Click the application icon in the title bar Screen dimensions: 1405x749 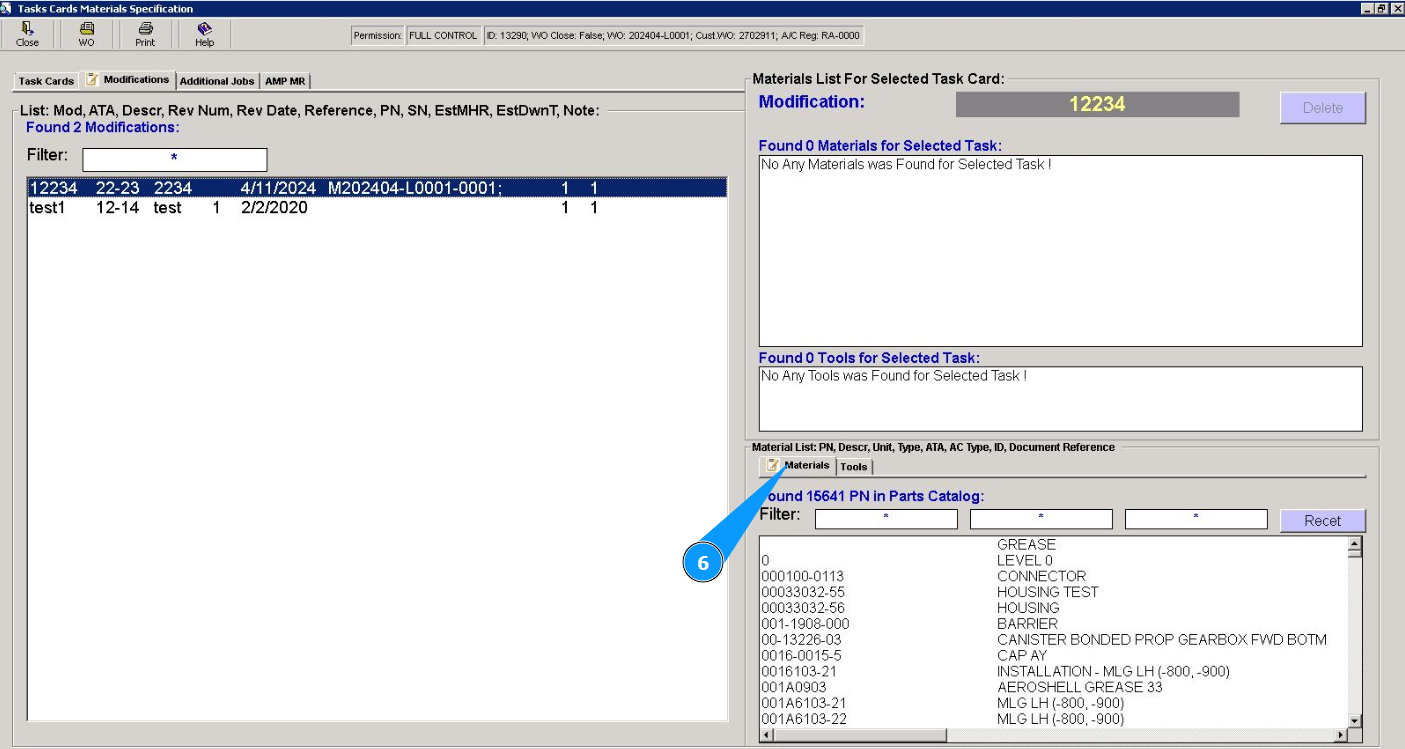coord(8,8)
